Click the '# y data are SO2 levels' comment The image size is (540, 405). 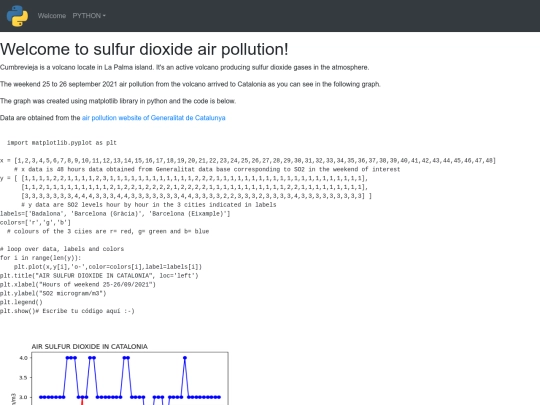(148, 205)
